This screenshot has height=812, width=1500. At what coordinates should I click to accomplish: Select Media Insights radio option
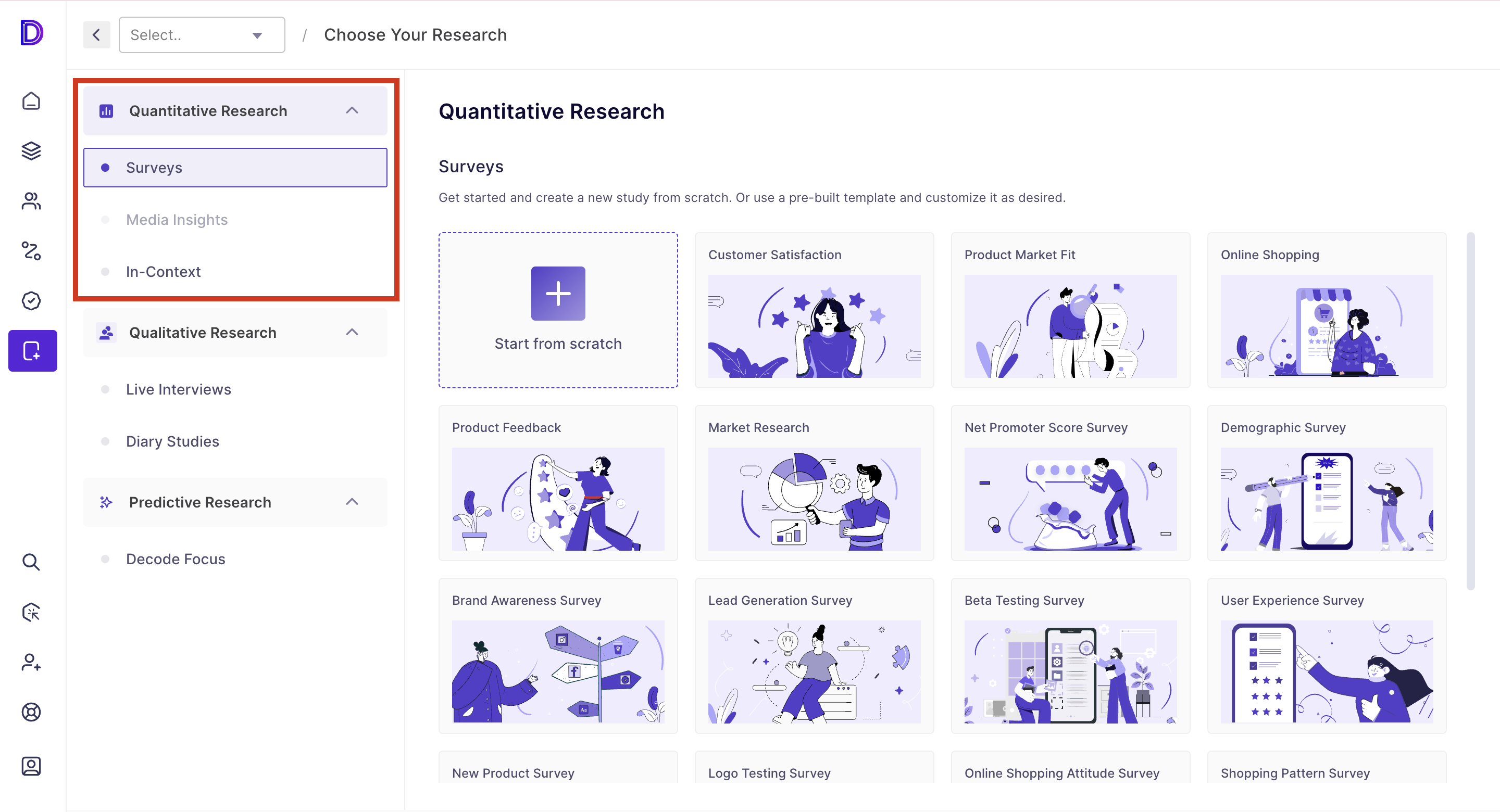pyautogui.click(x=177, y=220)
